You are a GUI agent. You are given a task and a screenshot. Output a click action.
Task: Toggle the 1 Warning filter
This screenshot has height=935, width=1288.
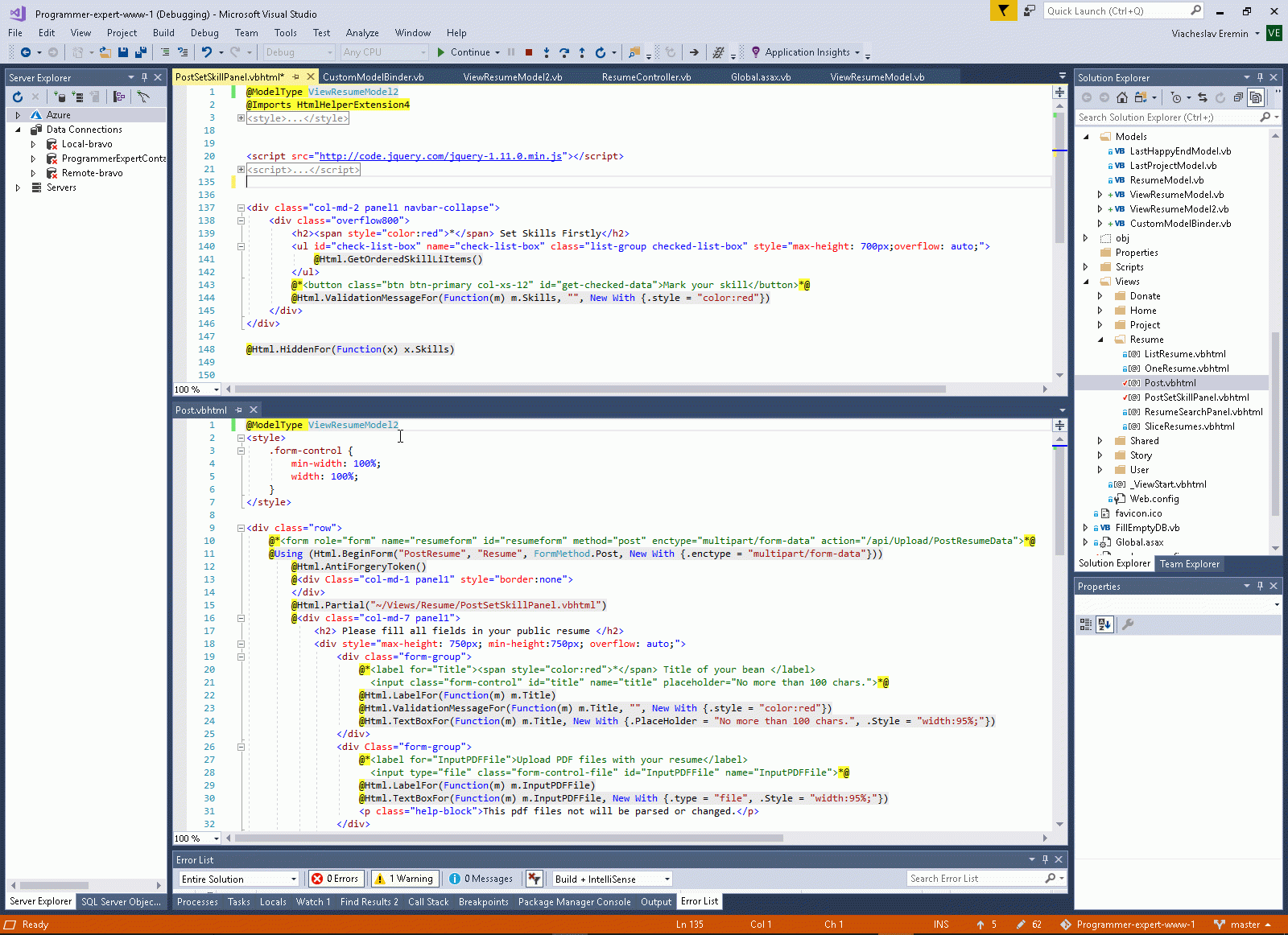click(x=405, y=879)
